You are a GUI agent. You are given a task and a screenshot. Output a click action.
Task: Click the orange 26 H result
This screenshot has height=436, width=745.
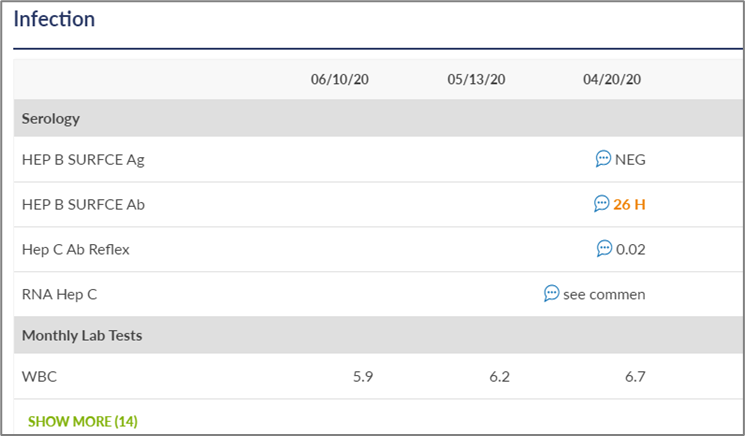coord(629,204)
